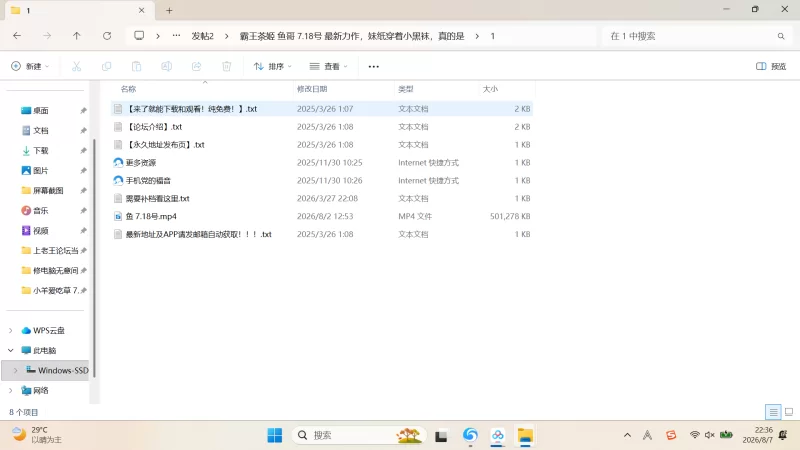The width and height of the screenshot is (800, 450).
Task: Click the battery tray icon
Action: [x=726, y=435]
